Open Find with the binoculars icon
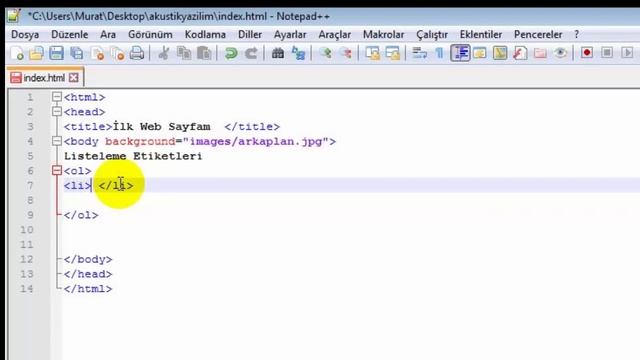 click(278, 53)
